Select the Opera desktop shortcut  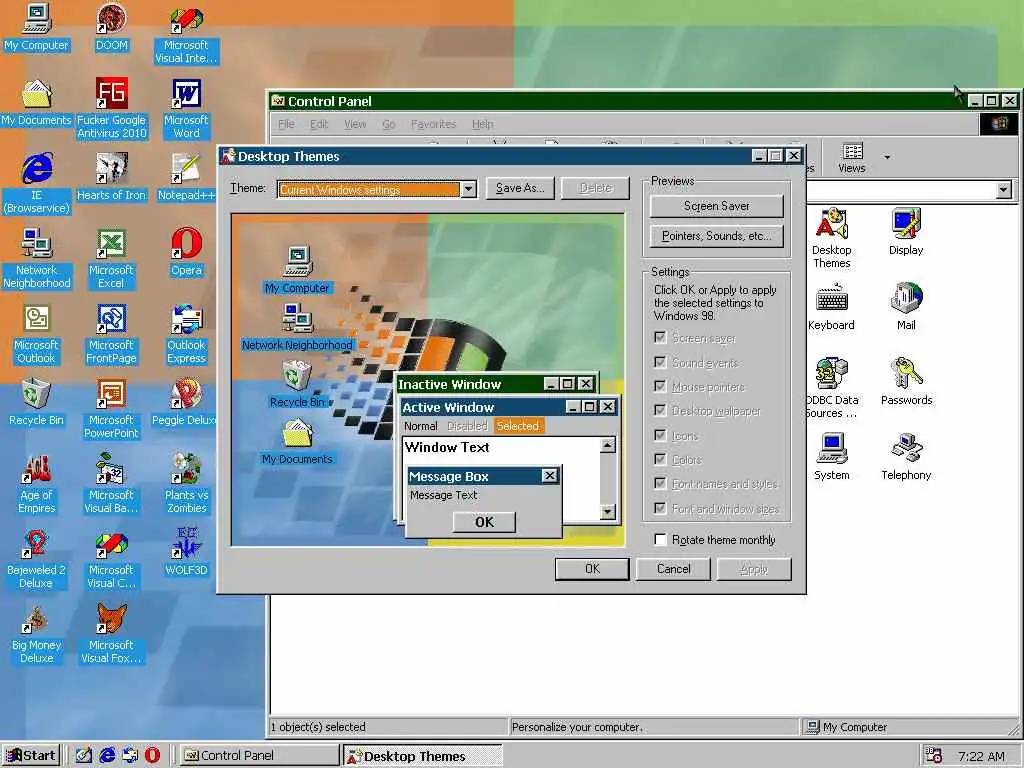(186, 252)
